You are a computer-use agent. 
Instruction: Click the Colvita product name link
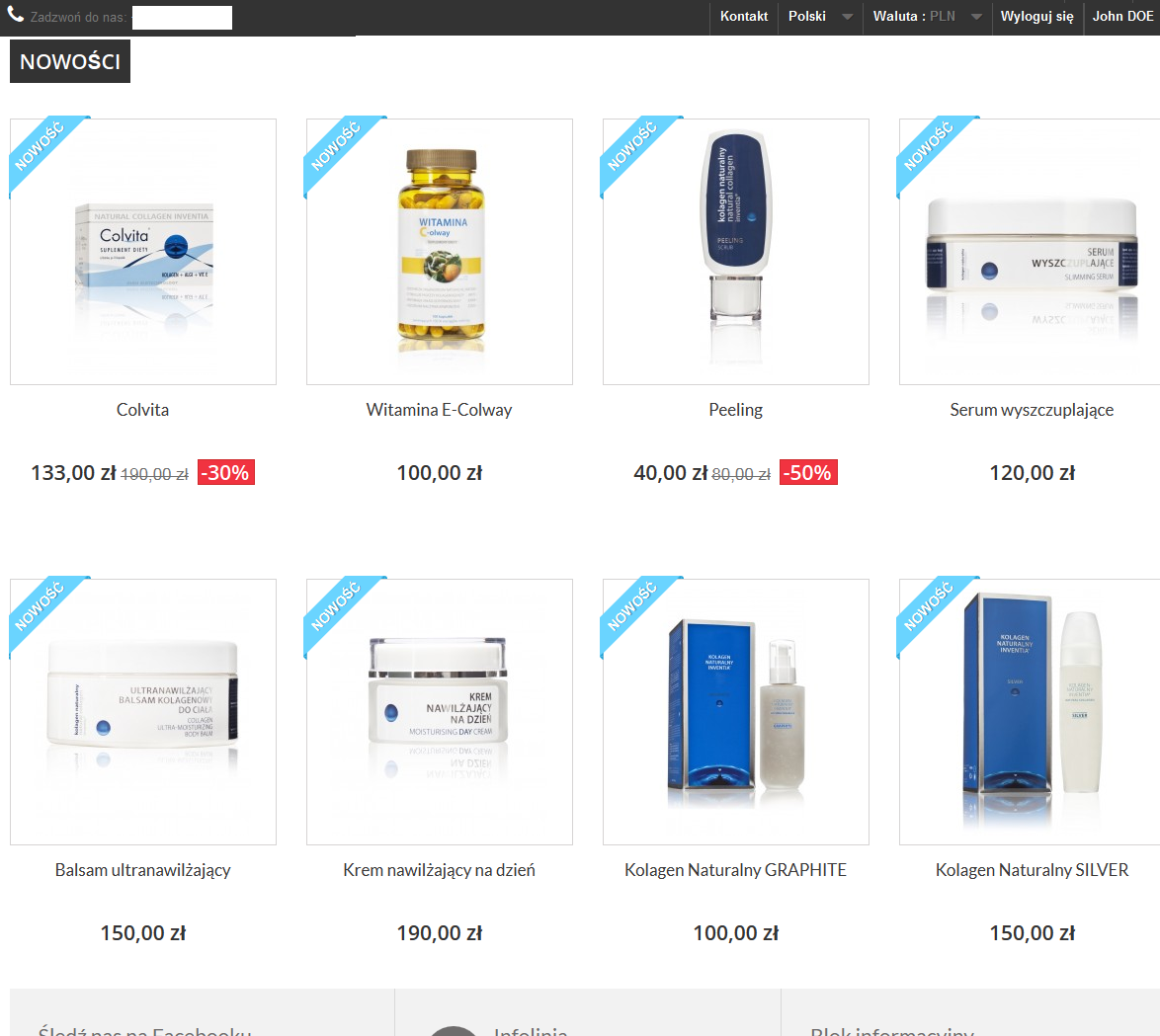143,410
